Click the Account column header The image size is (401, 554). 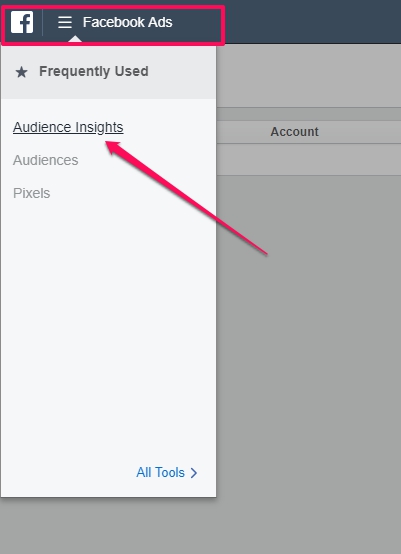295,132
